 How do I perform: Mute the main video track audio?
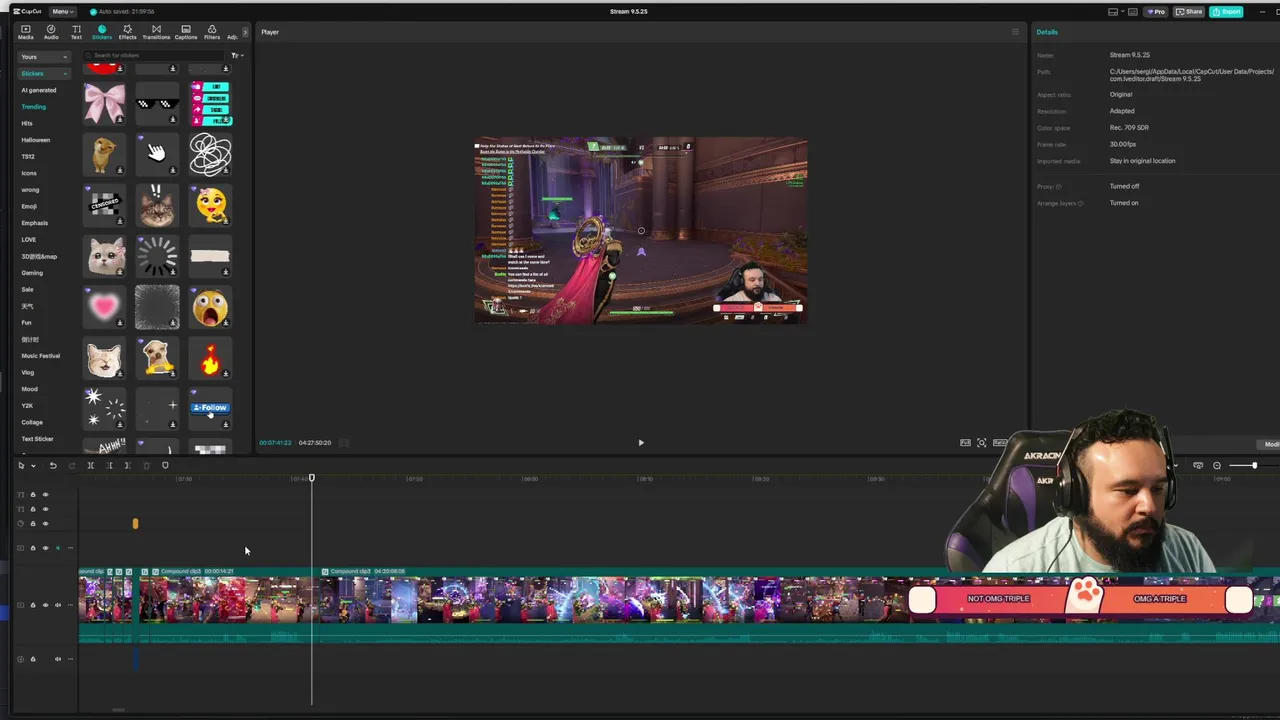[x=57, y=605]
